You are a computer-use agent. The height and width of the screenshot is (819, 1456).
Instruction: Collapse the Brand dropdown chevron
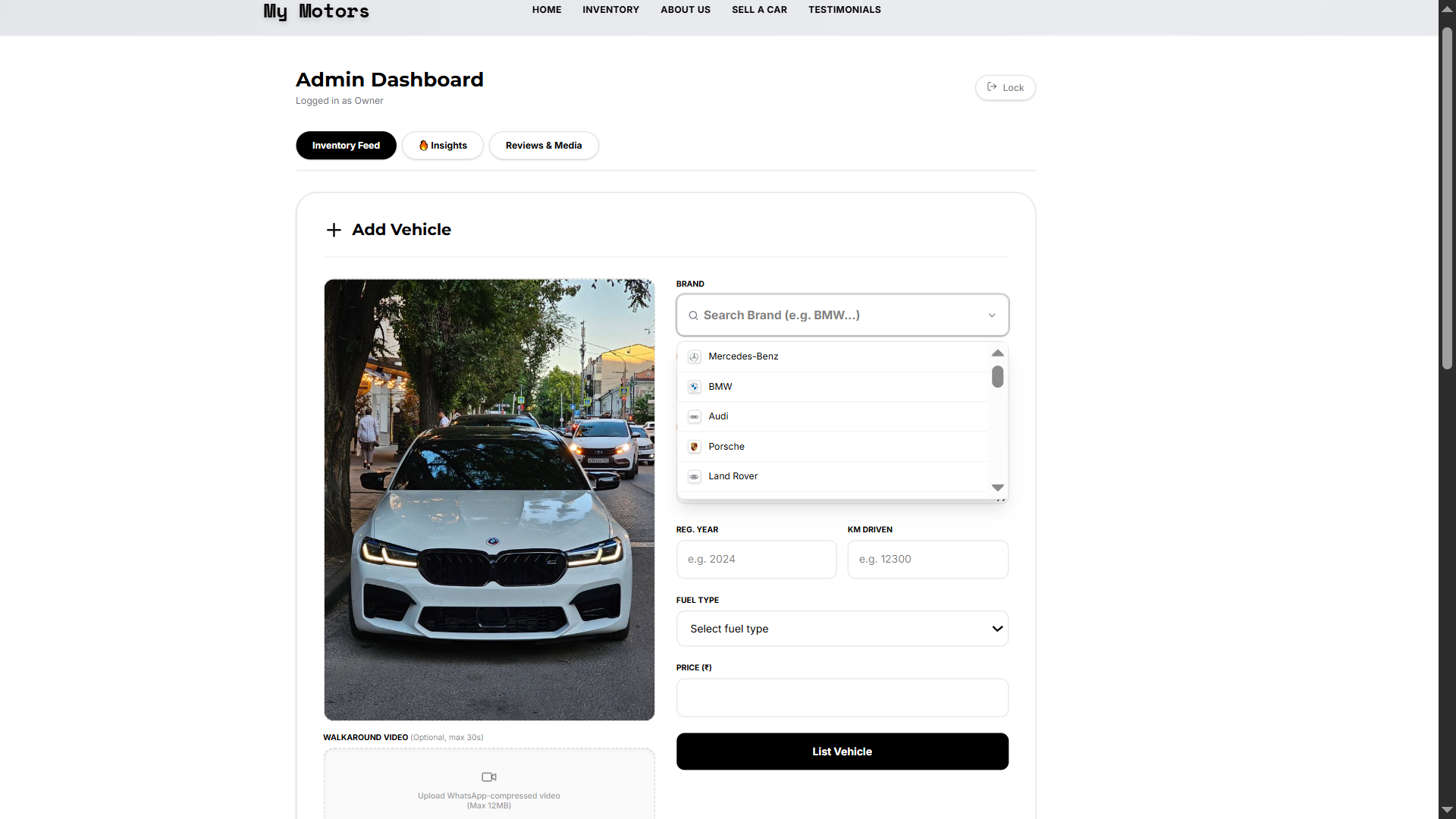pyautogui.click(x=991, y=315)
